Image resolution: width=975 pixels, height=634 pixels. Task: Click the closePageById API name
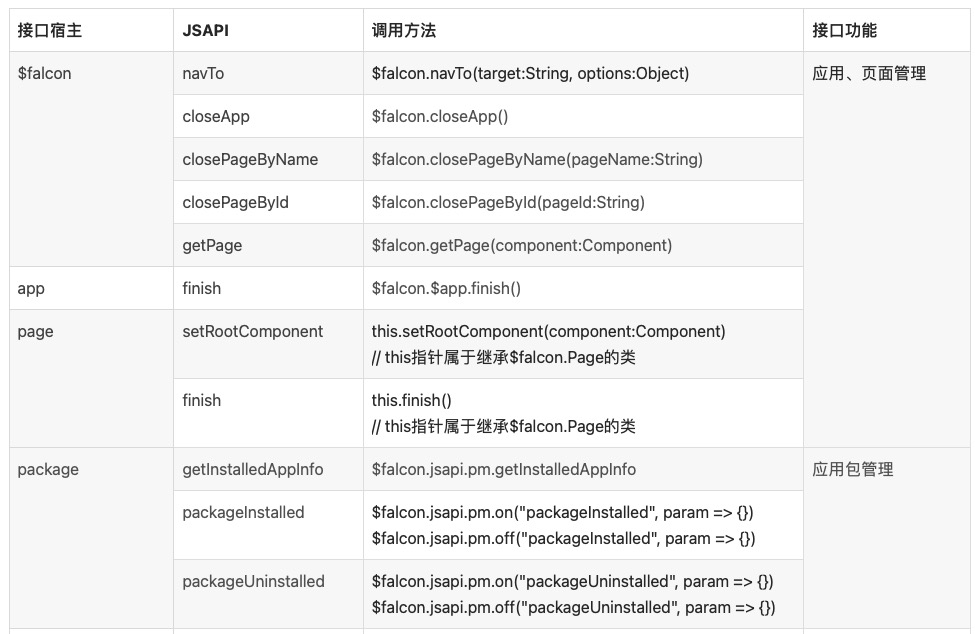(235, 202)
